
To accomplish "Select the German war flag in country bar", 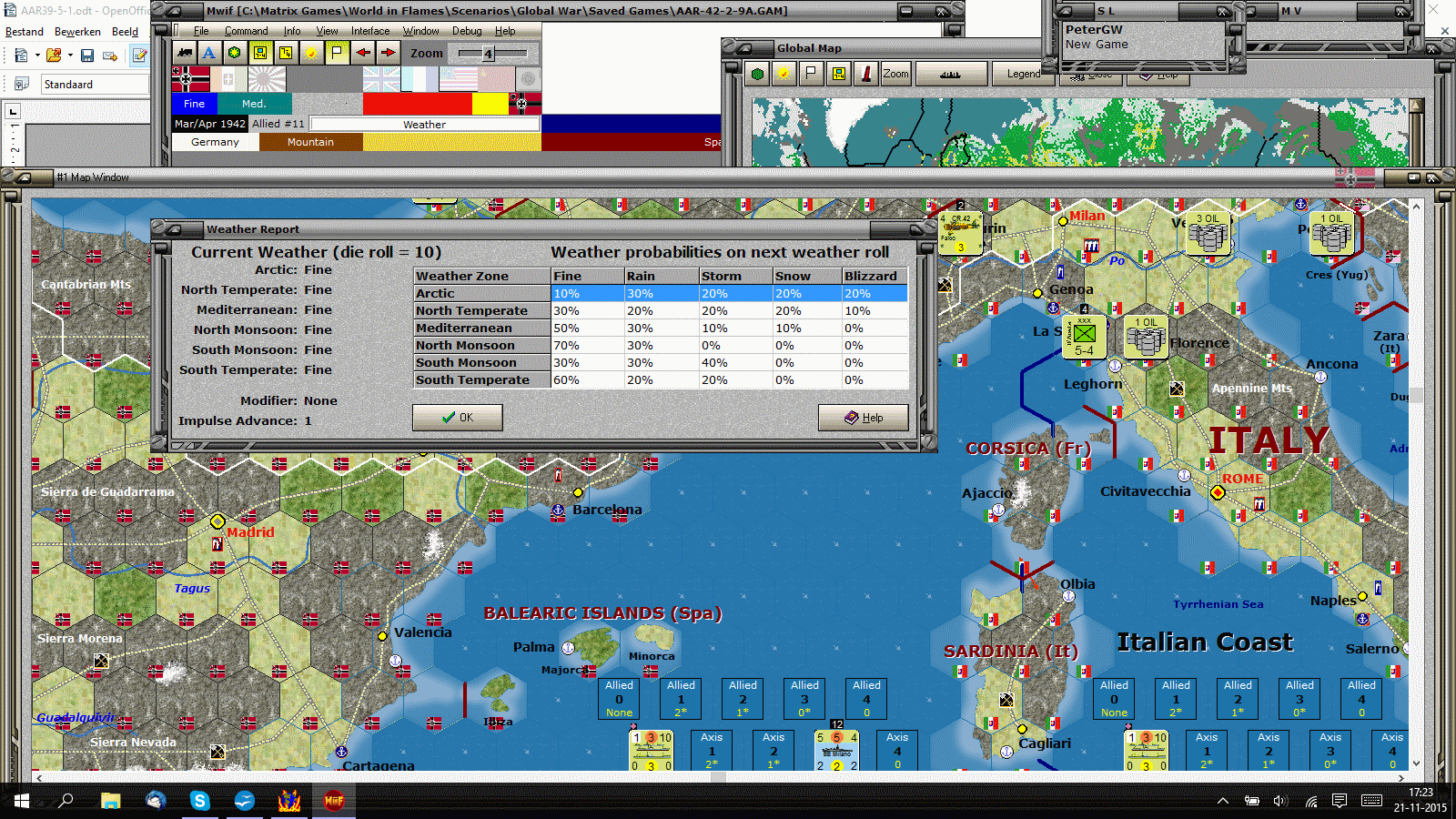I will [x=190, y=78].
